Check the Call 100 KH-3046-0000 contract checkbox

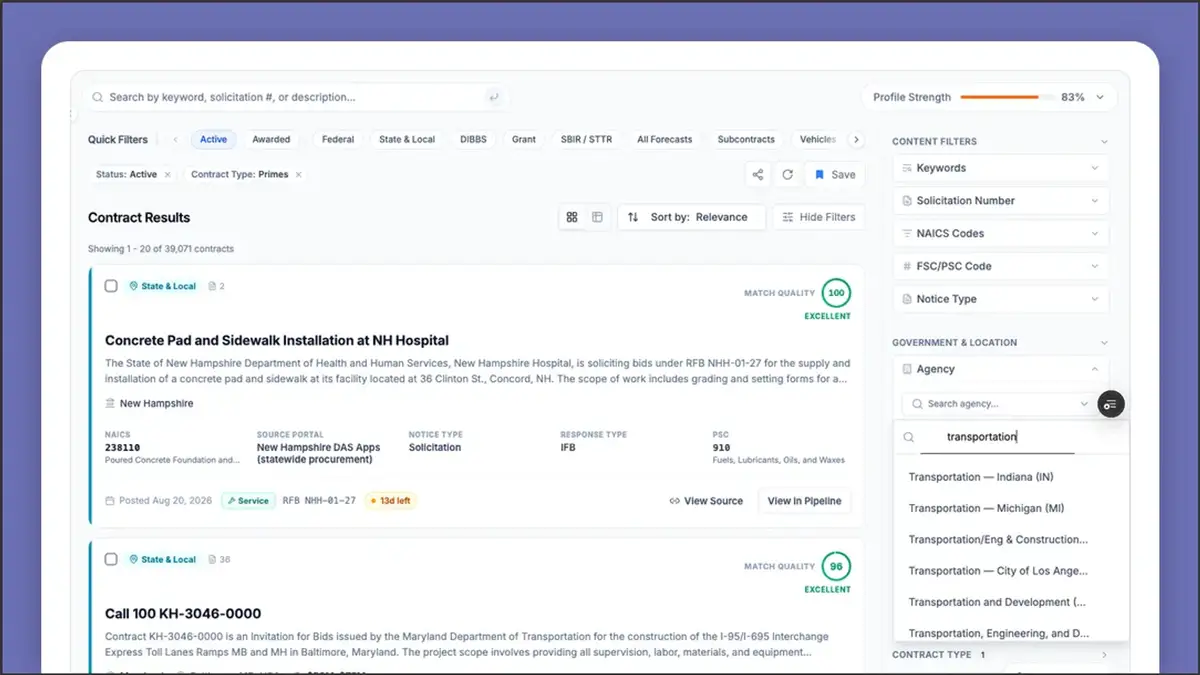111,559
